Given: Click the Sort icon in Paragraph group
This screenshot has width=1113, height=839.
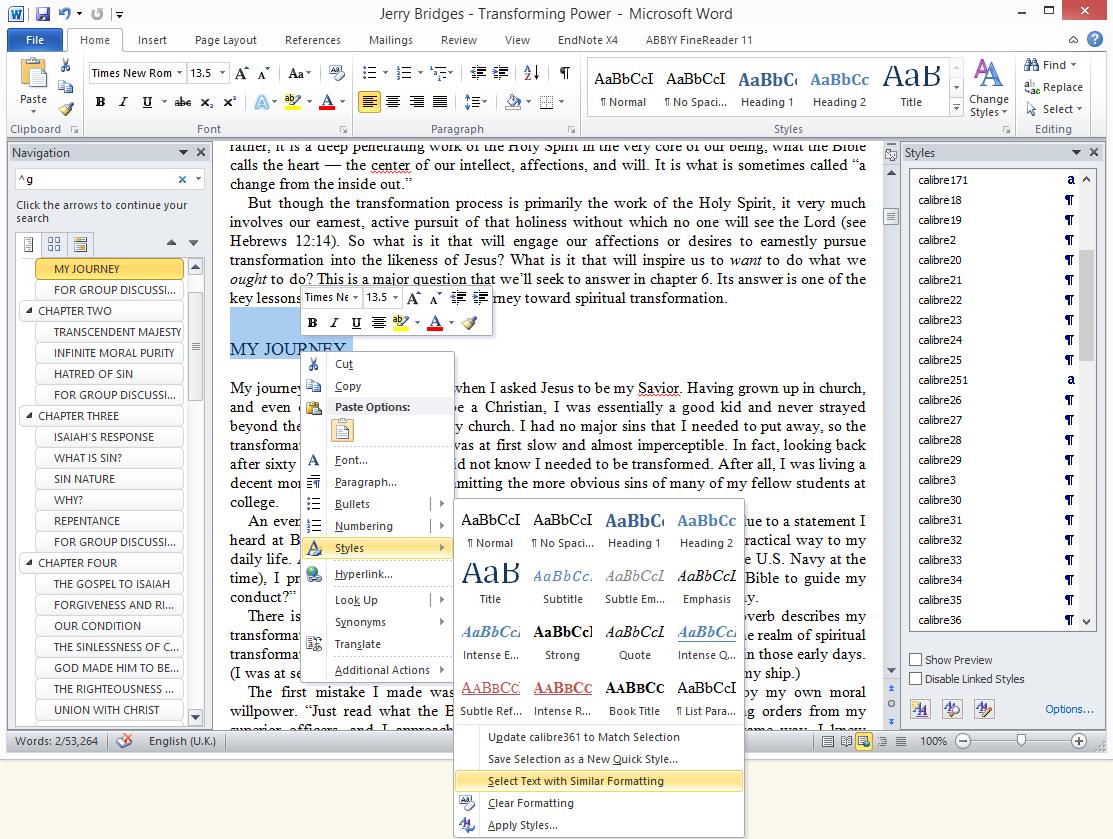Looking at the screenshot, I should (x=532, y=73).
